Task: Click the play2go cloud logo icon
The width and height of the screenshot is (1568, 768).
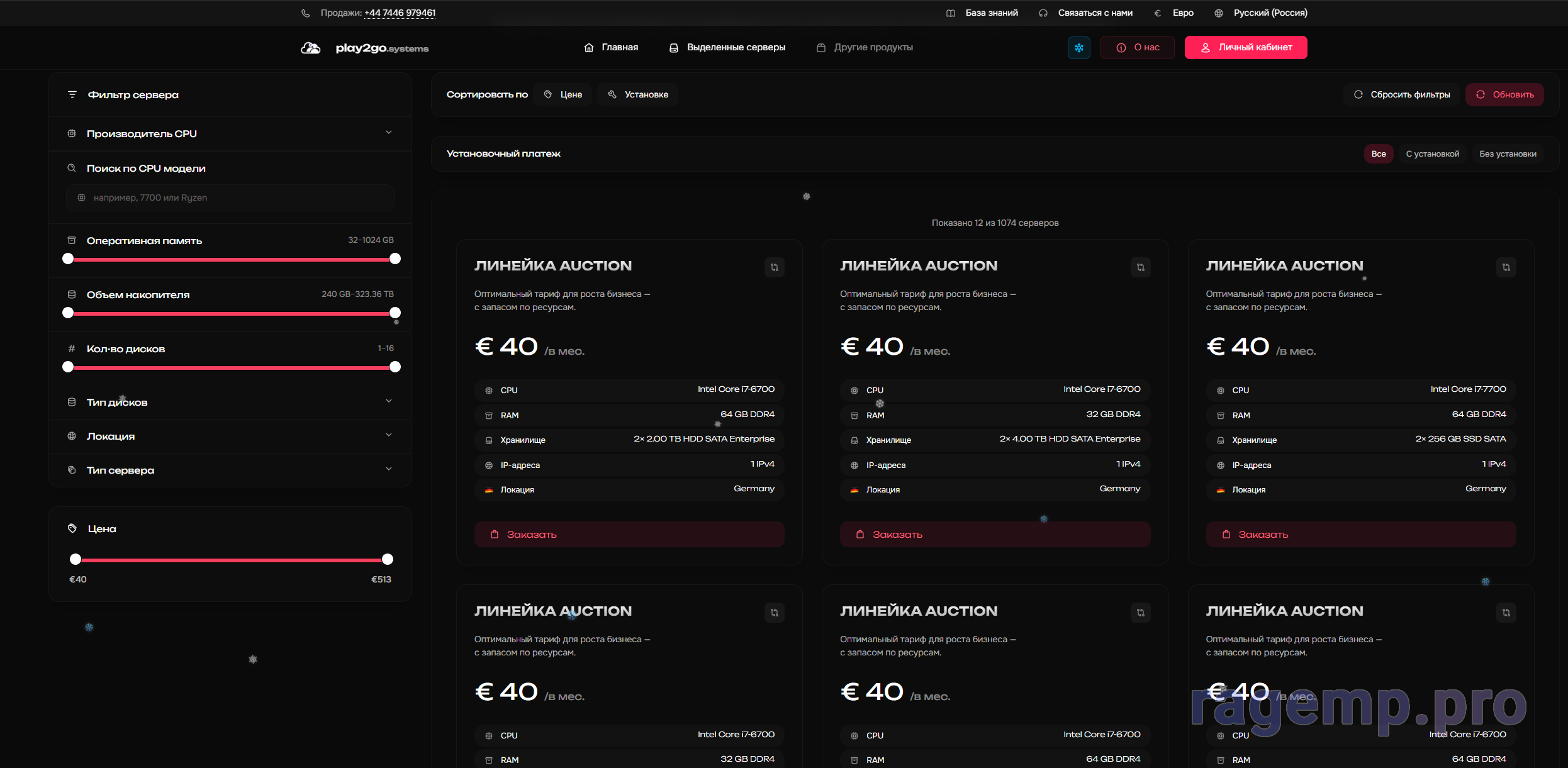Action: click(x=311, y=48)
